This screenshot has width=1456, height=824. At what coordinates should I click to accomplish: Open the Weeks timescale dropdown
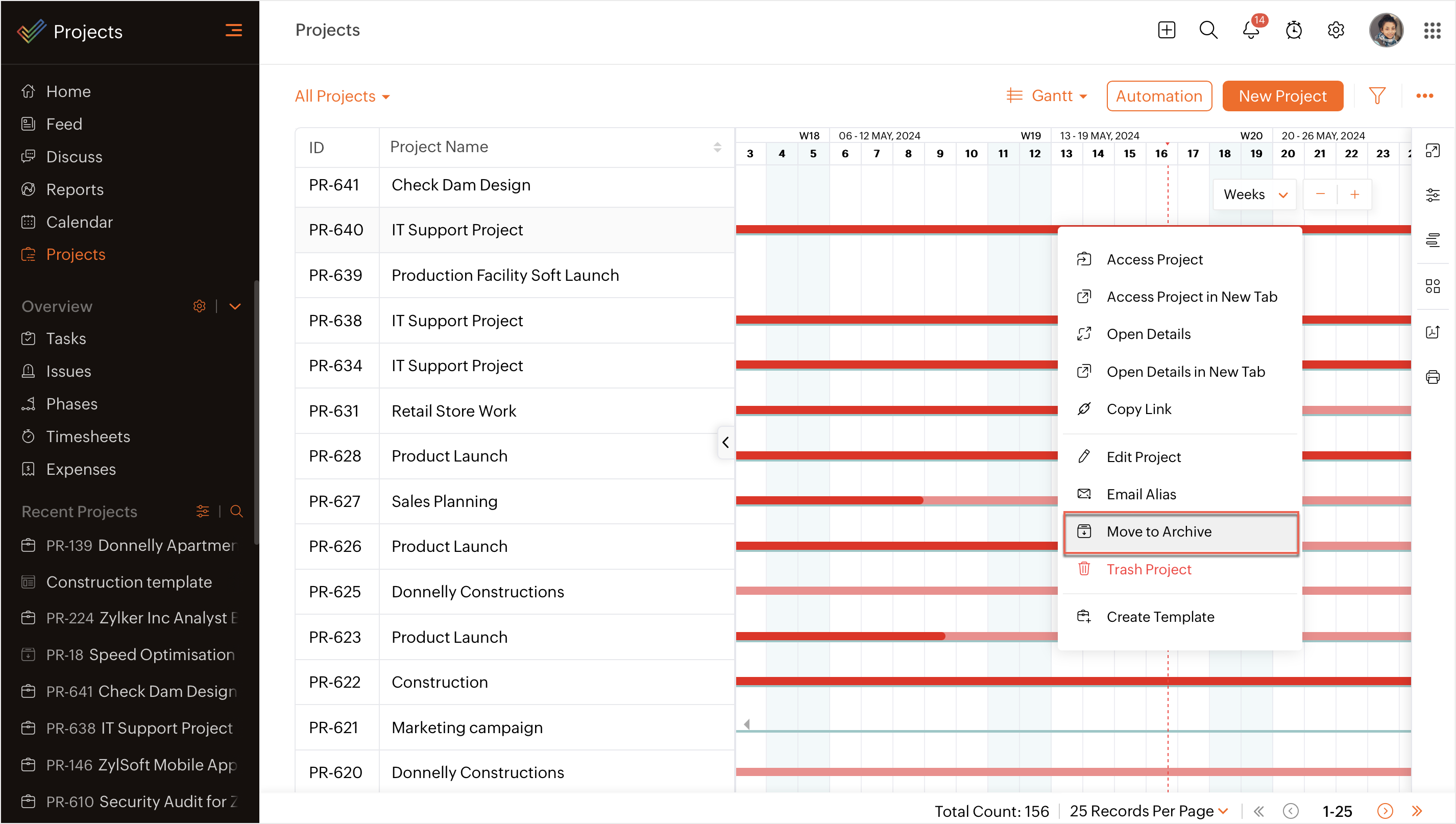(1254, 195)
